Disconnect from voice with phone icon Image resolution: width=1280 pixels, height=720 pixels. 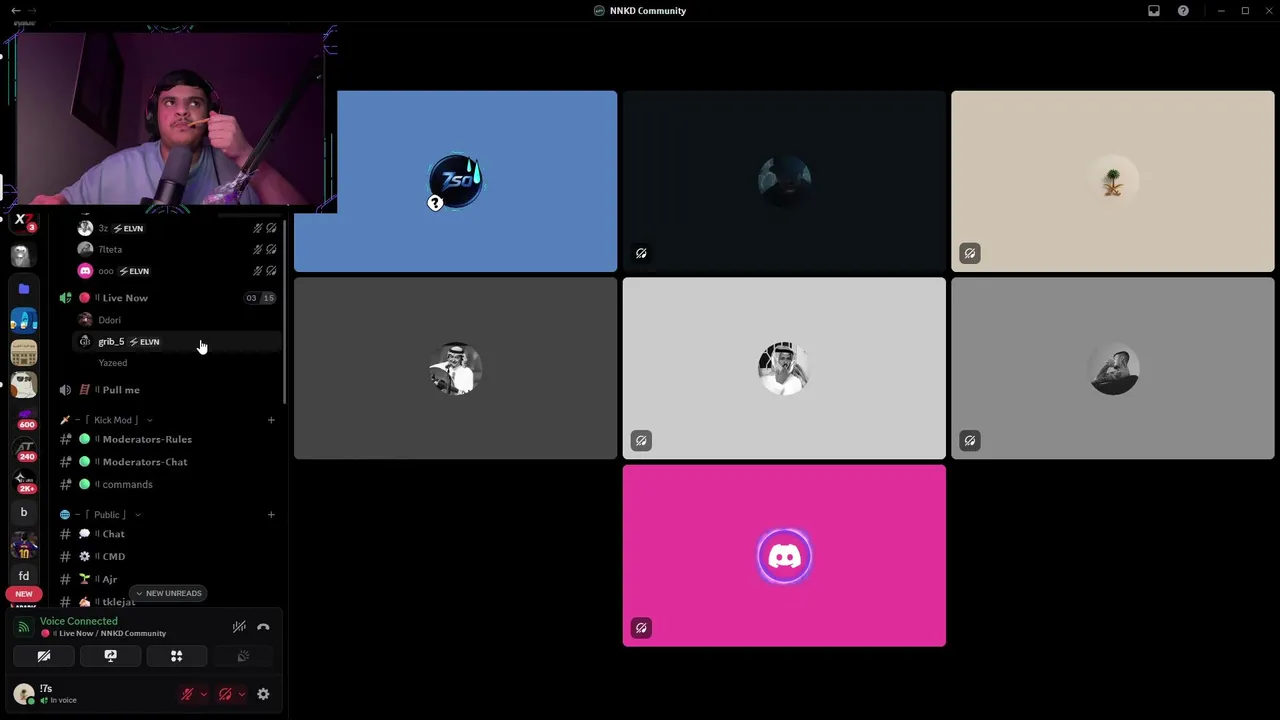(x=263, y=627)
